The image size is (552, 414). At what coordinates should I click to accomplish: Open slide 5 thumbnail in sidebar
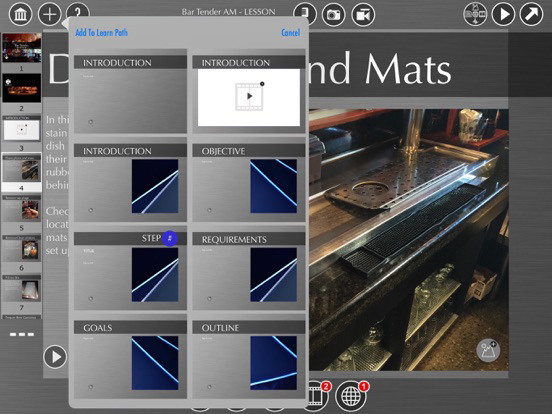coord(21,208)
